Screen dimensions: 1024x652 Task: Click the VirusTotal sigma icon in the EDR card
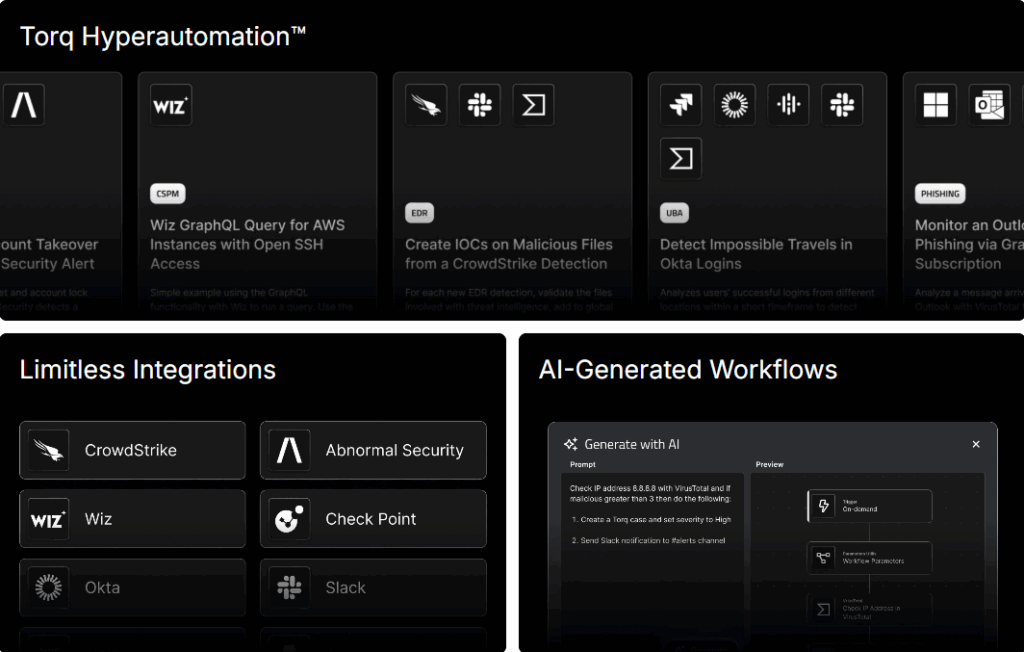pos(533,105)
